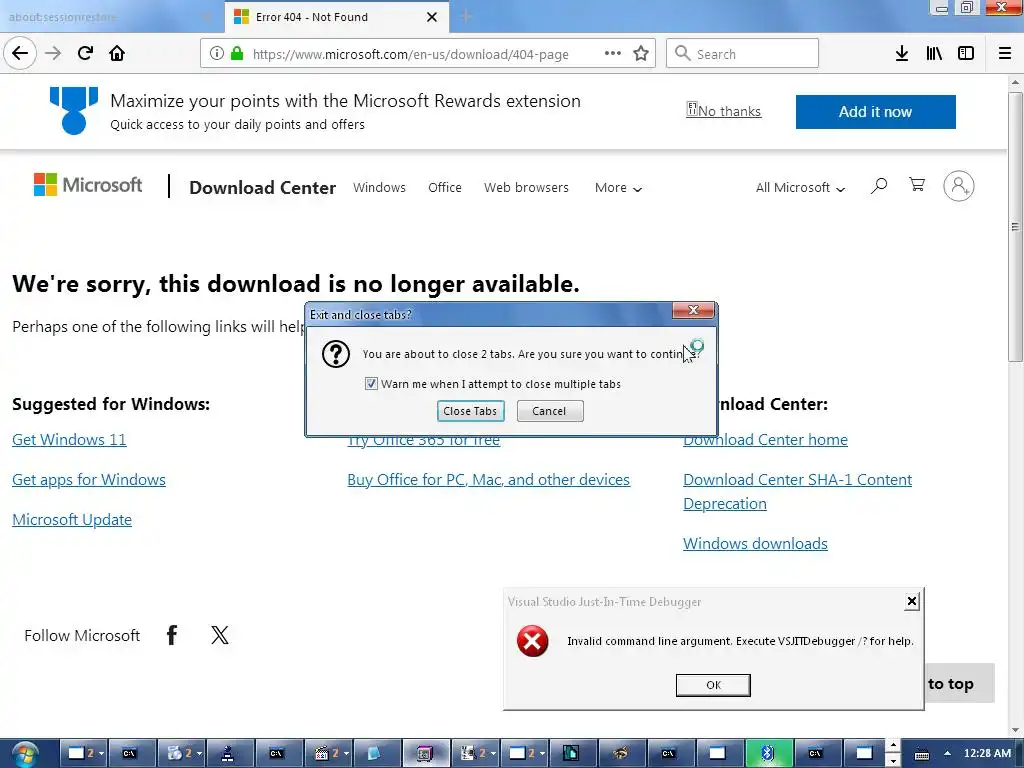The height and width of the screenshot is (768, 1024).
Task: Open the site search magnifier icon
Action: [879, 186]
